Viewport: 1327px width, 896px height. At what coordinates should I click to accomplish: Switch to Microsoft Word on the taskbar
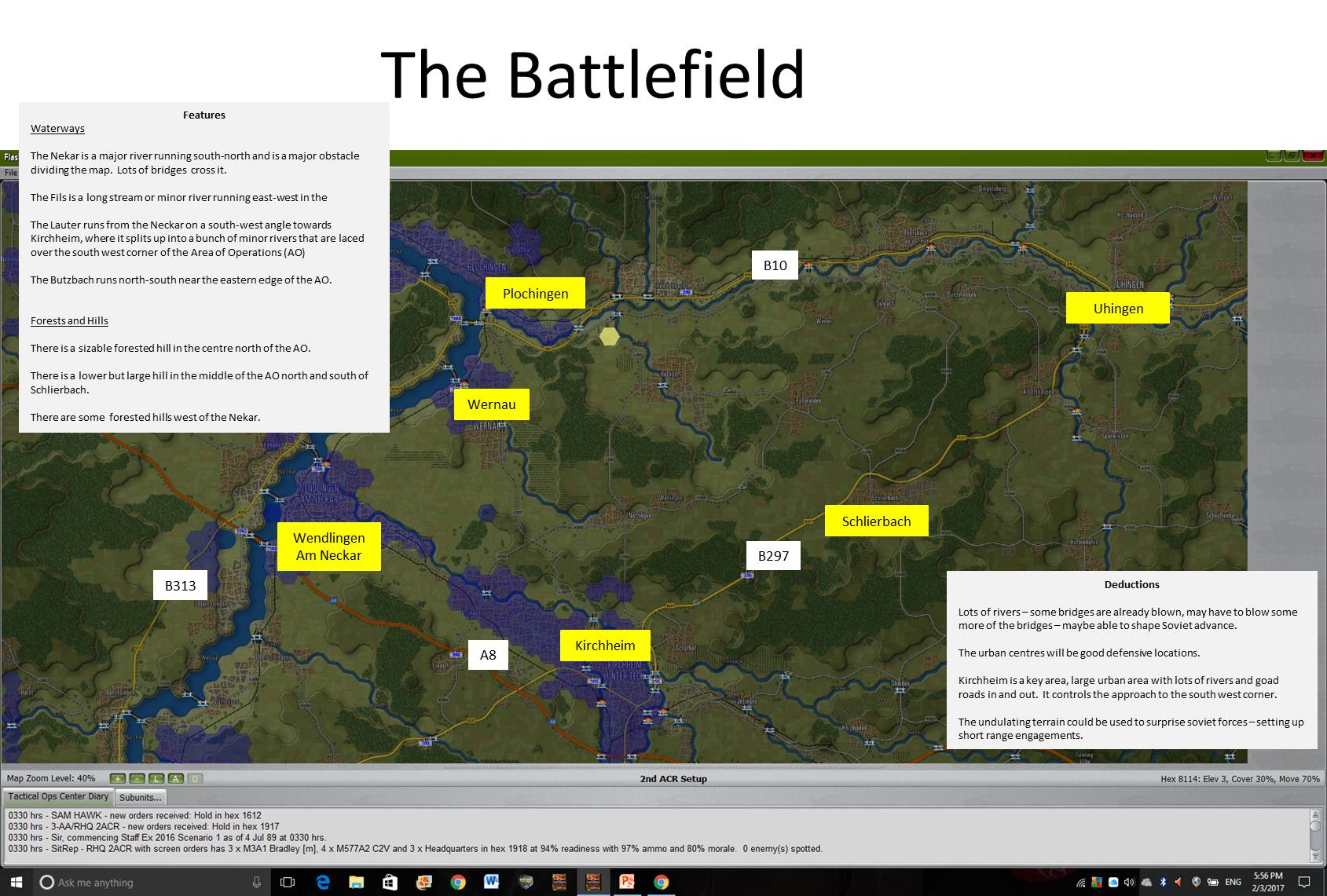(491, 882)
